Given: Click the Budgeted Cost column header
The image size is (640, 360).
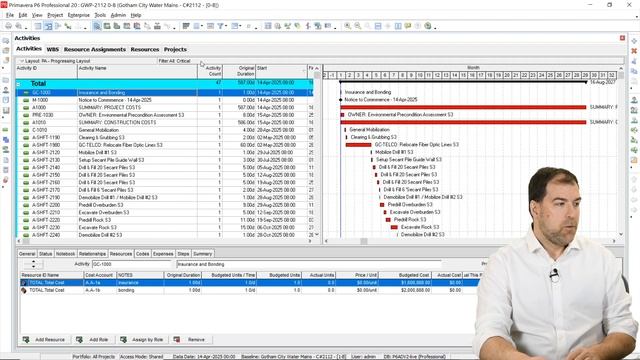Looking at the screenshot, I should click(405, 275).
